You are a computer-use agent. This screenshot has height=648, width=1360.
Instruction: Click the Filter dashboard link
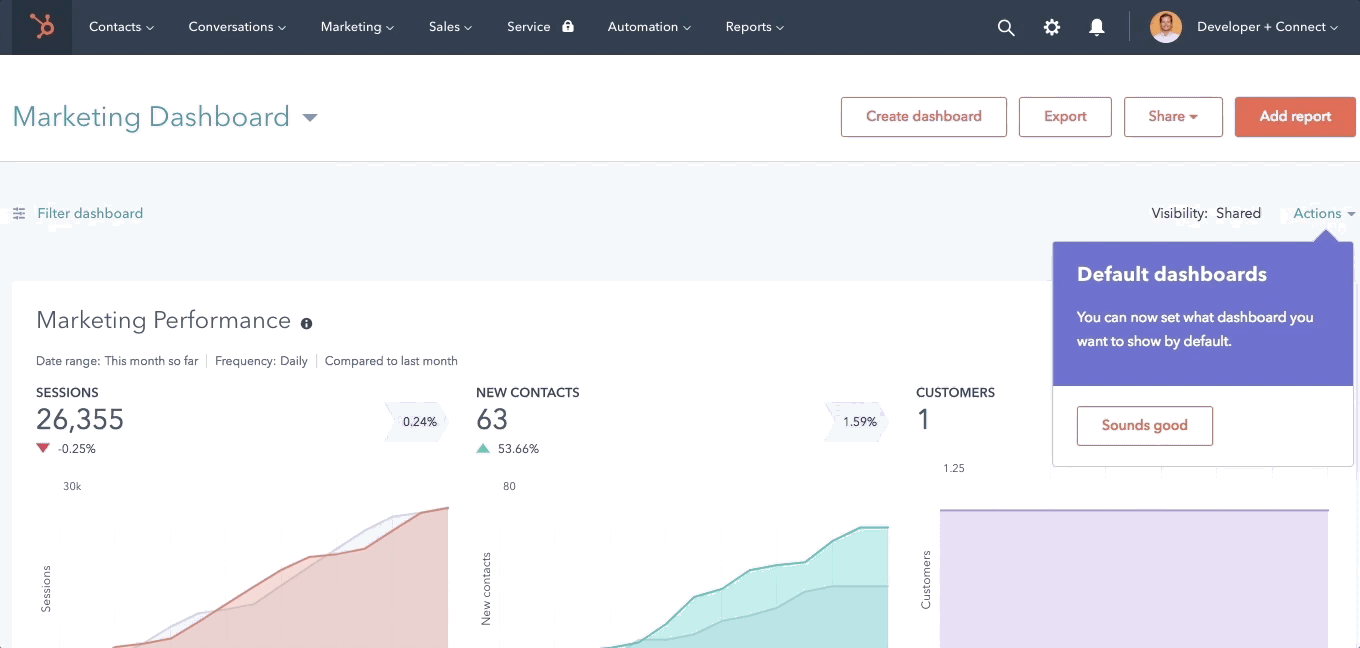coord(90,213)
